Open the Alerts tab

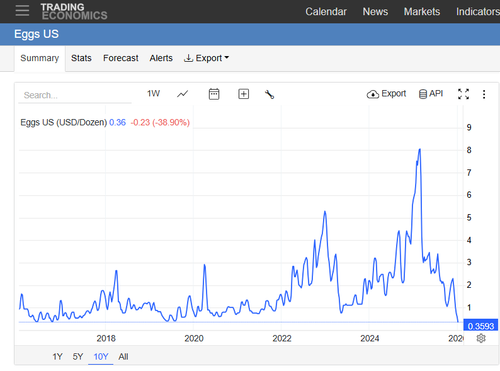[x=161, y=58]
